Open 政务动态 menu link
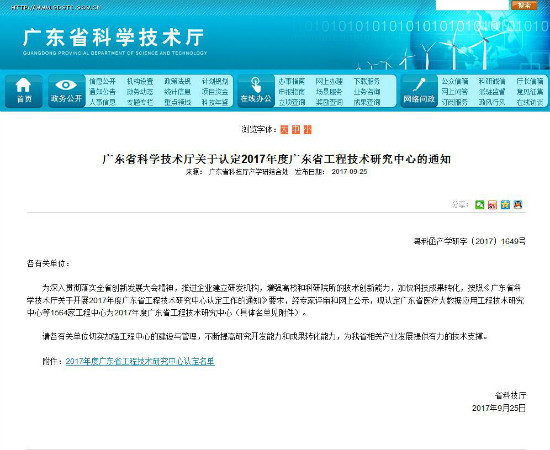 (x=140, y=92)
